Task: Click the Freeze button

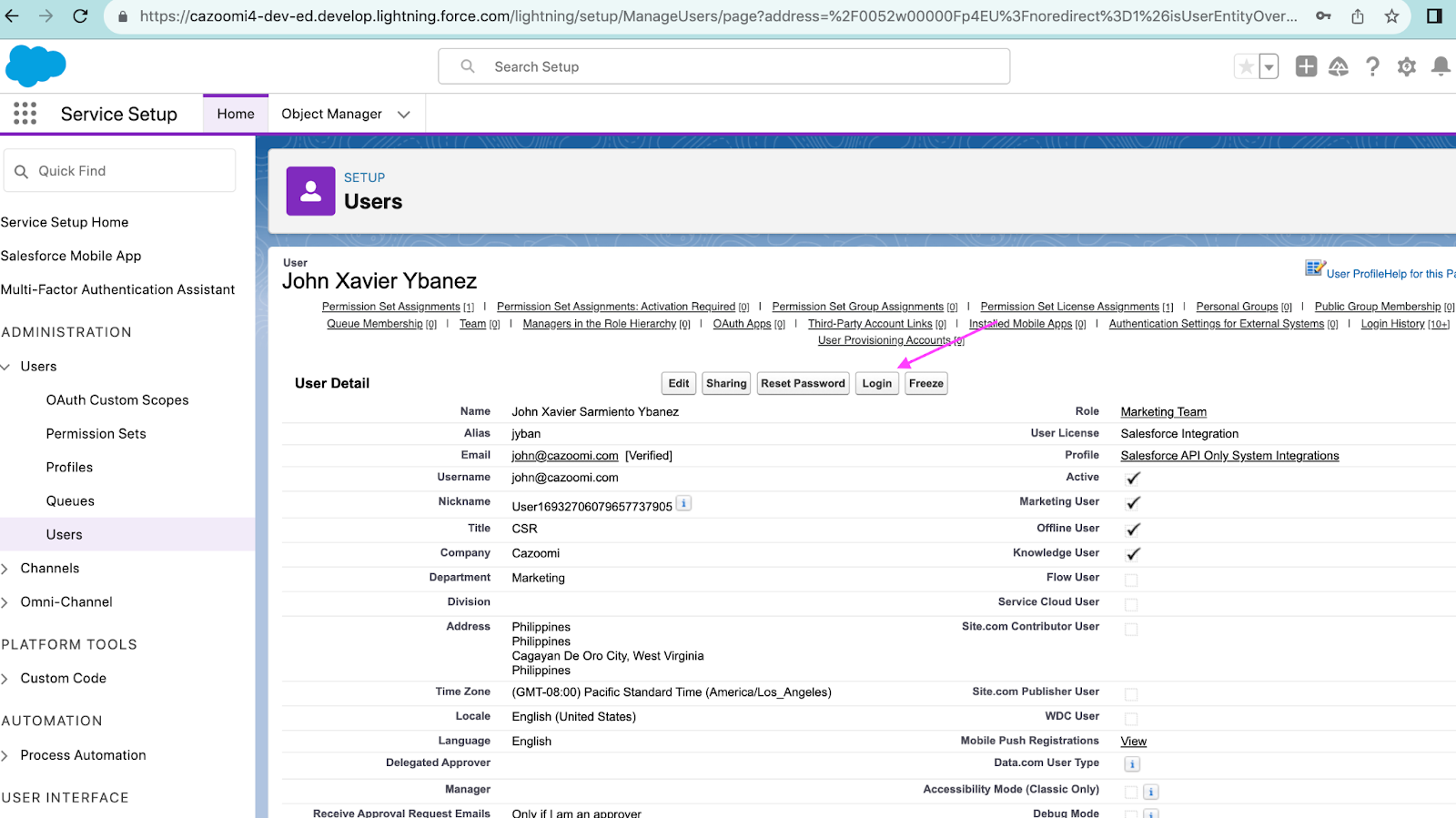Action: point(926,383)
